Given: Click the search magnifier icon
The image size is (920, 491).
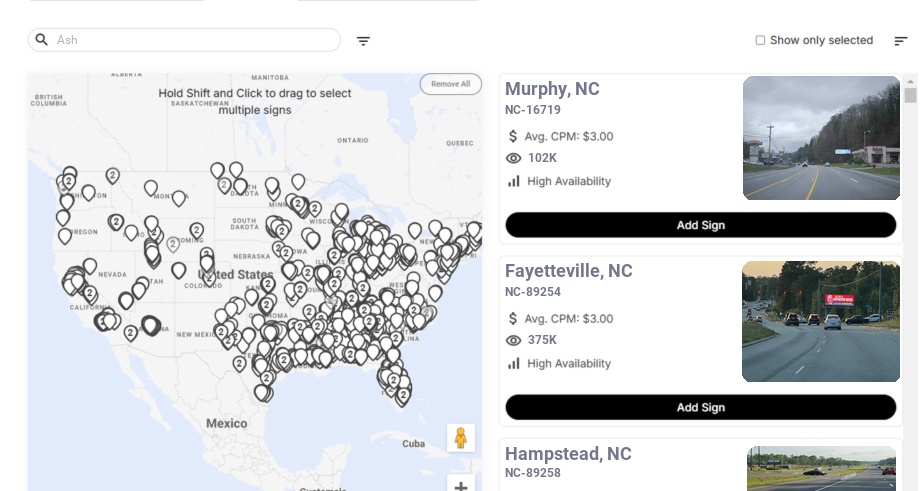Looking at the screenshot, I should [x=41, y=40].
